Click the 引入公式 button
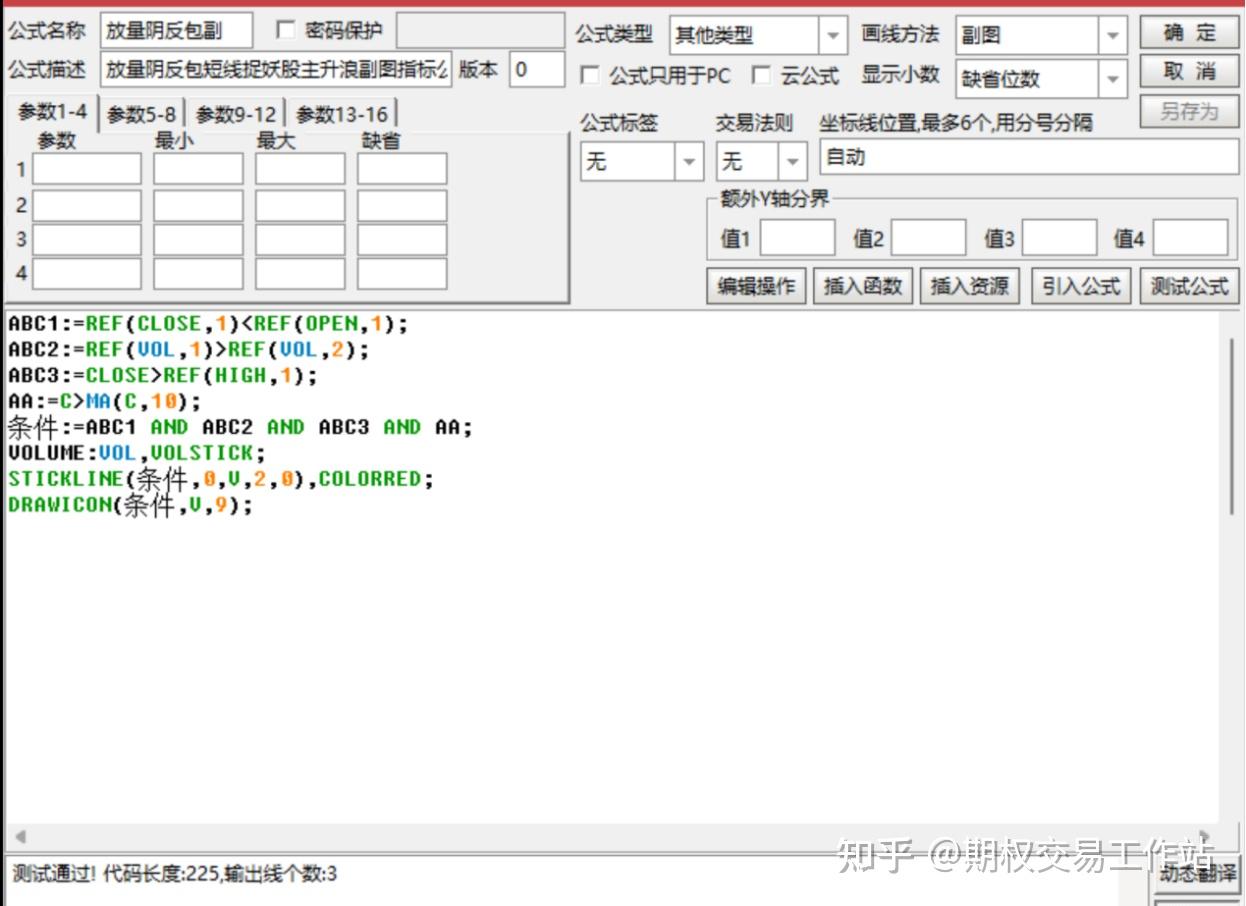 tap(1080, 286)
